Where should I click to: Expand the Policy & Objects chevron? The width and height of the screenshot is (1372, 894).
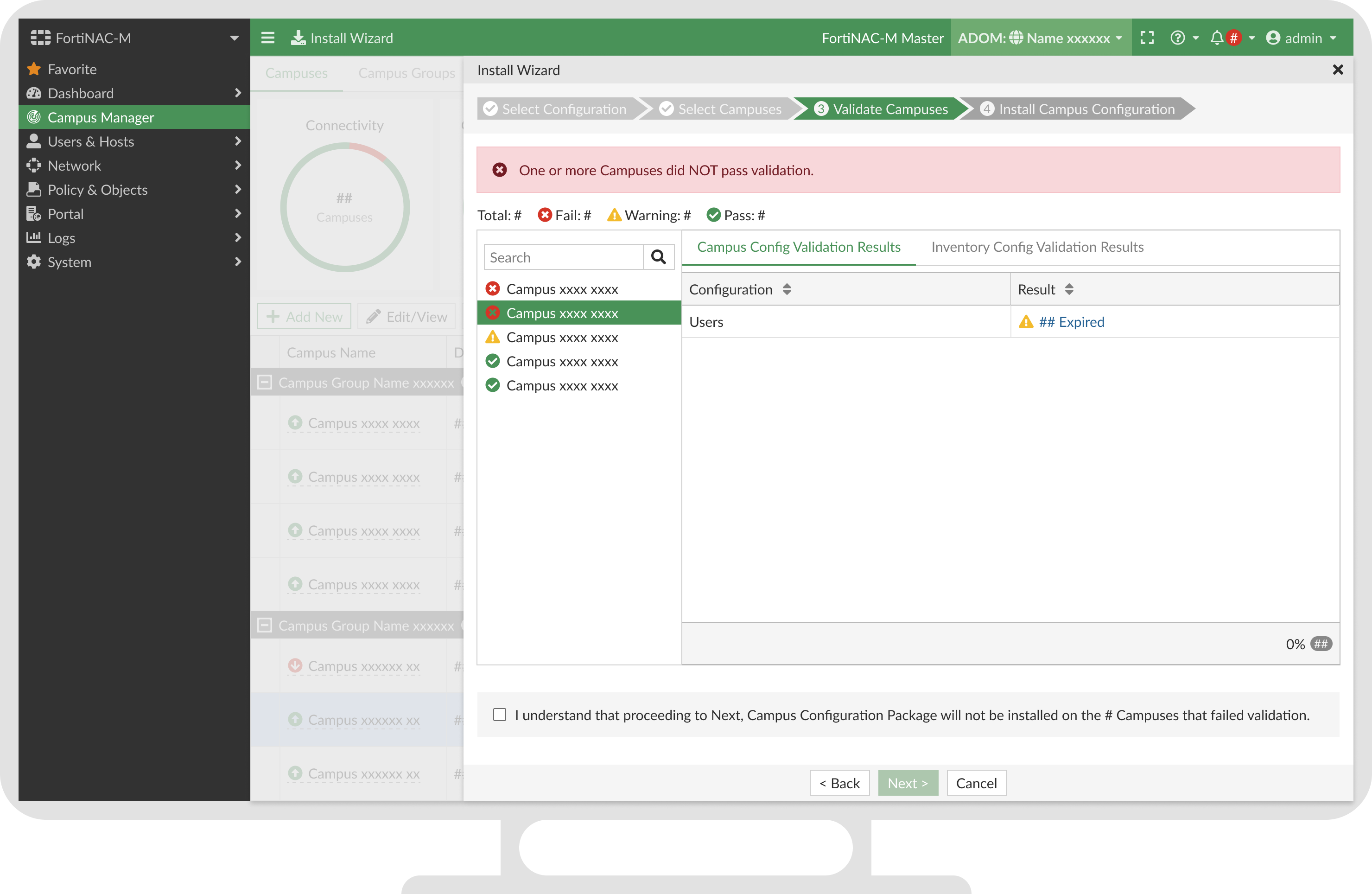238,189
